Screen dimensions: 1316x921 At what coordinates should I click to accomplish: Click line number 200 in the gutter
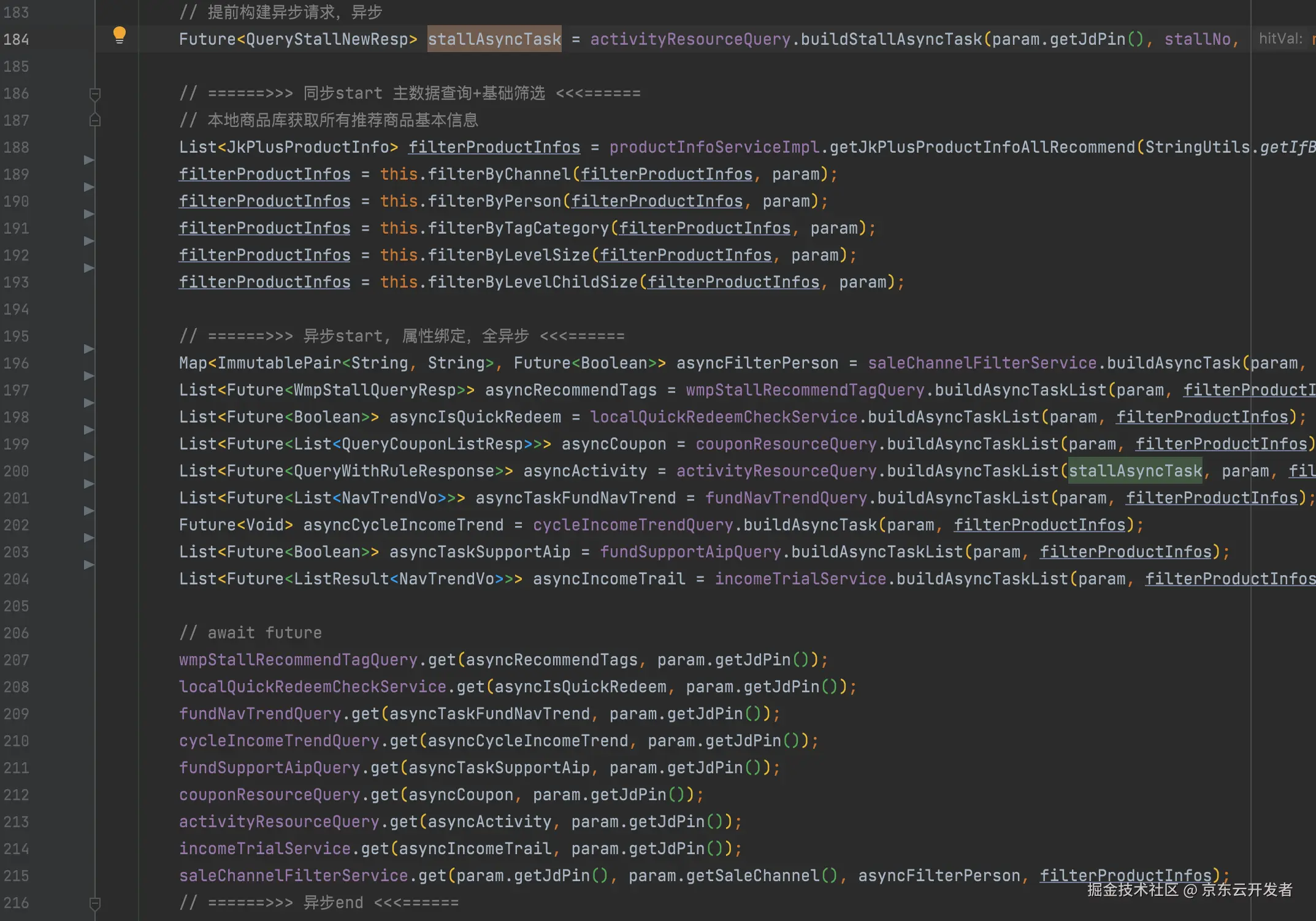[x=17, y=471]
